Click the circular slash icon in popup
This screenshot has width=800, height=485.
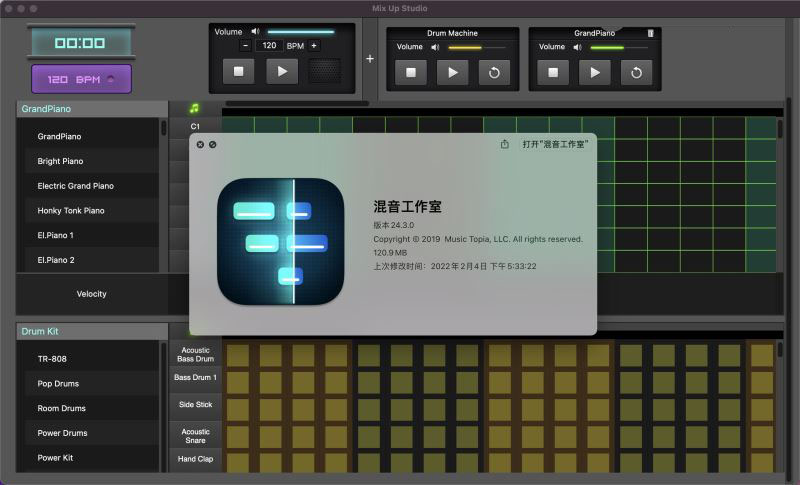pos(213,145)
